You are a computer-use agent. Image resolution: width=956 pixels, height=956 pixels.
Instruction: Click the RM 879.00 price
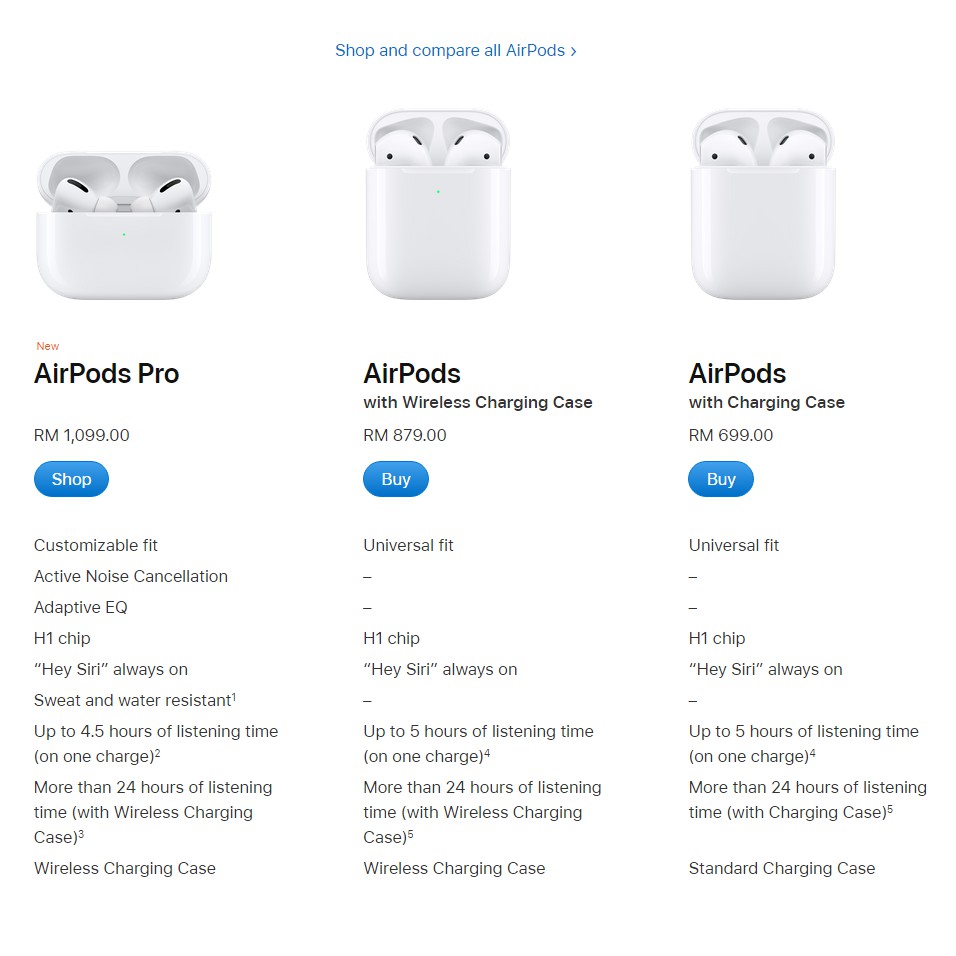click(x=404, y=435)
